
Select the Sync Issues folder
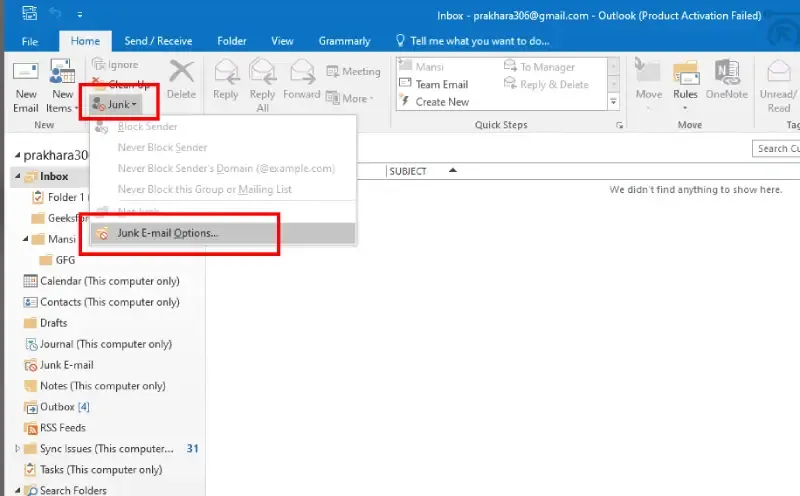pyautogui.click(x=107, y=449)
